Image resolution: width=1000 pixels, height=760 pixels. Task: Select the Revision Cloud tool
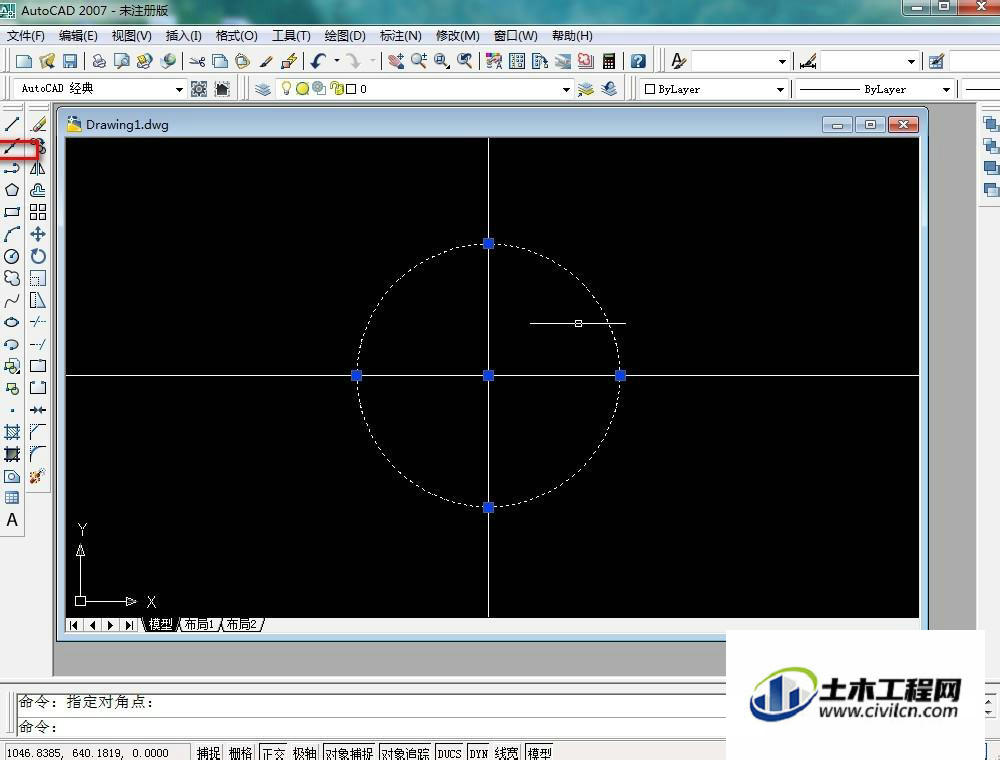pos(11,278)
